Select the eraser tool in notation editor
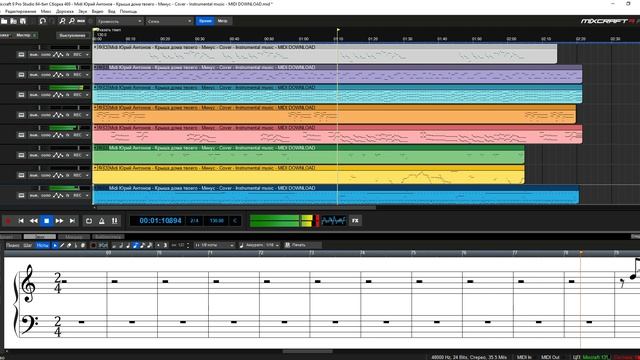Screen dimensions: 640x360 click(x=69, y=245)
